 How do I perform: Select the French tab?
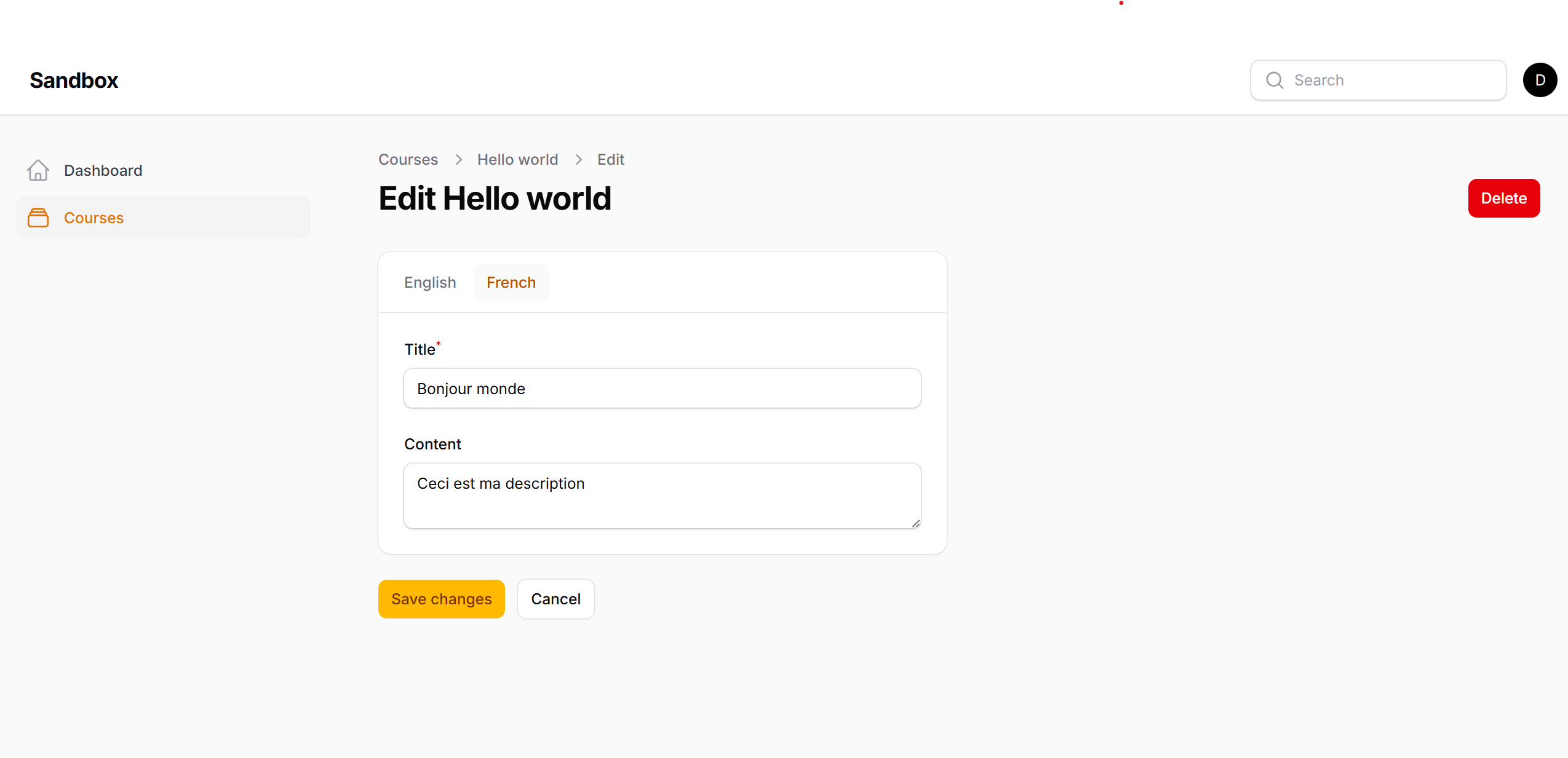pyautogui.click(x=511, y=283)
